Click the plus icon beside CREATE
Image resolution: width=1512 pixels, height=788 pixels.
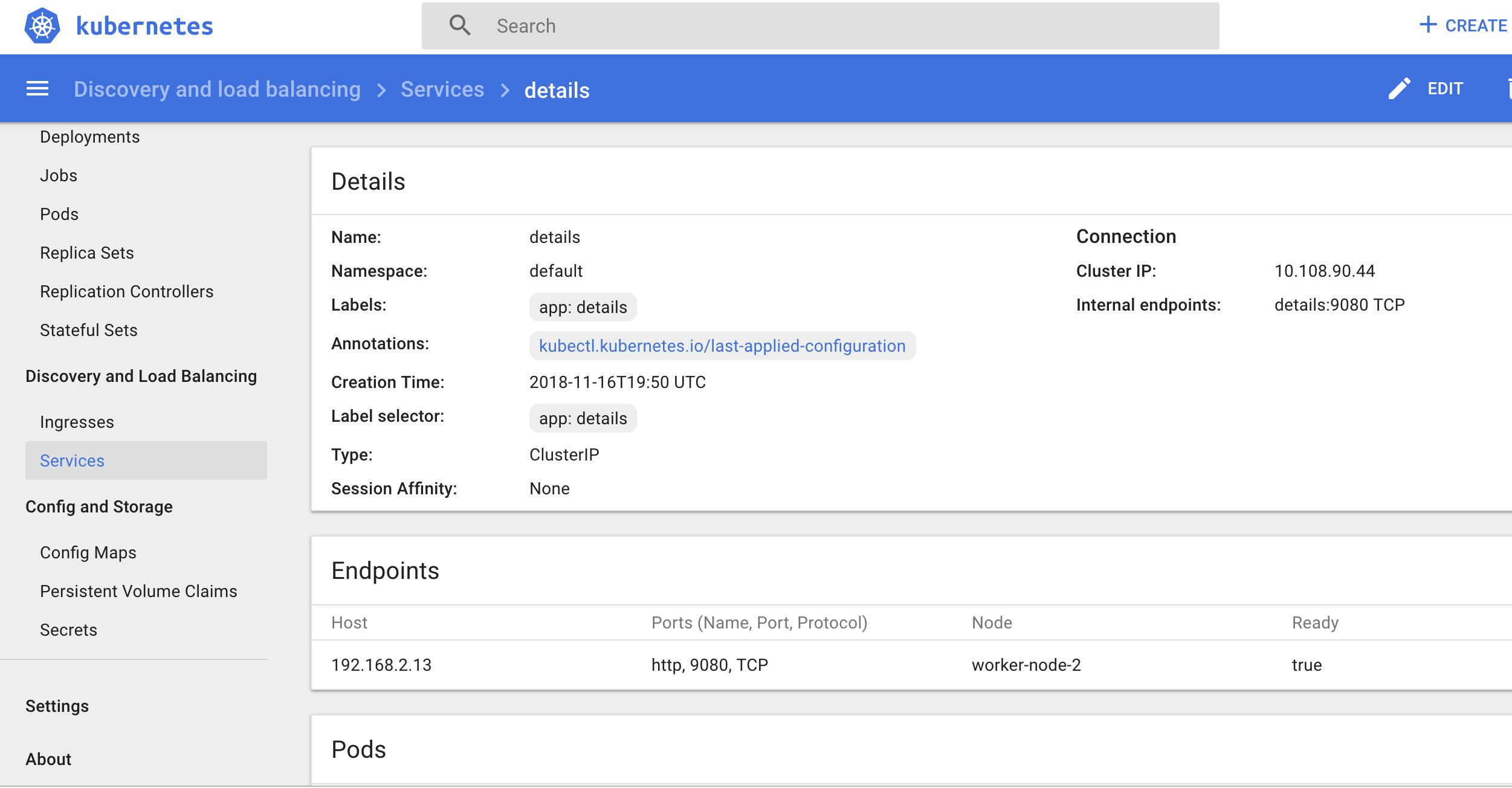pyautogui.click(x=1428, y=25)
